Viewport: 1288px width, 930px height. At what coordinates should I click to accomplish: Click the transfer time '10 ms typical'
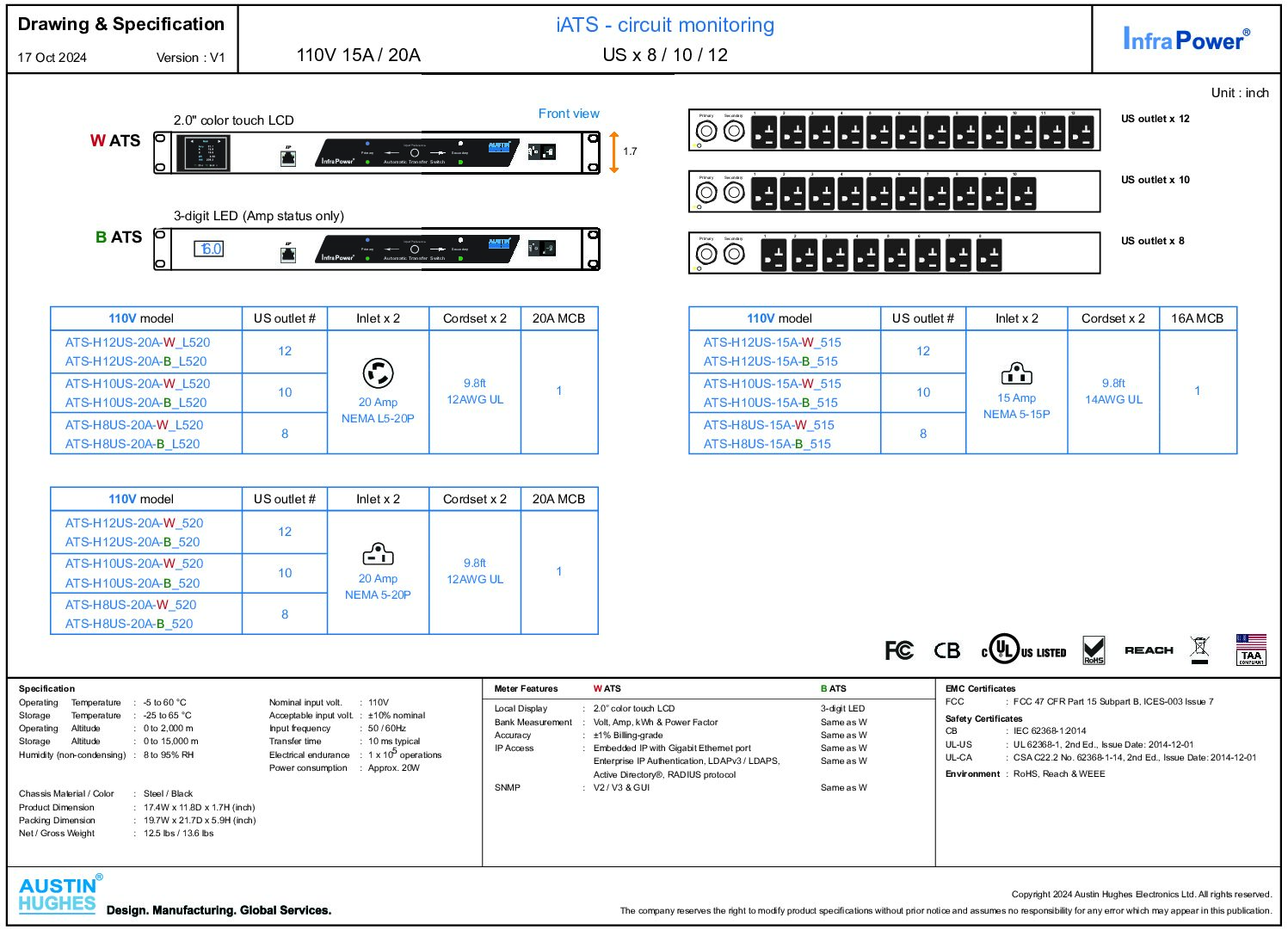[x=394, y=742]
